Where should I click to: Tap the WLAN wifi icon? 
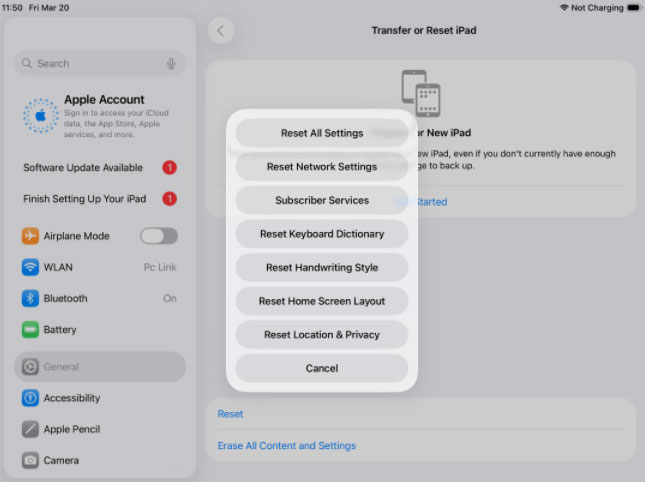(30, 267)
